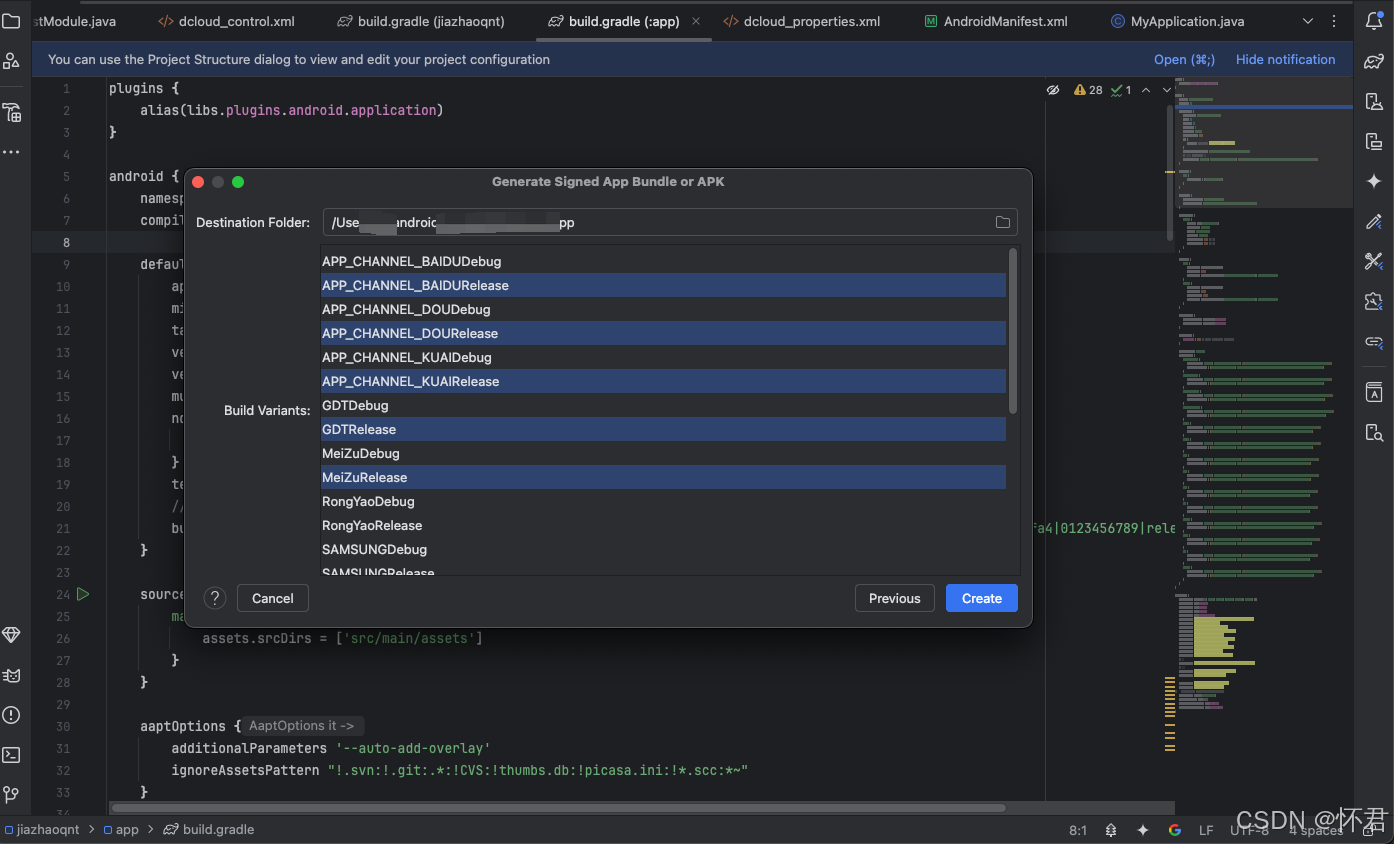Click the help question mark button
Viewport: 1394px width, 844px height.
coord(215,598)
